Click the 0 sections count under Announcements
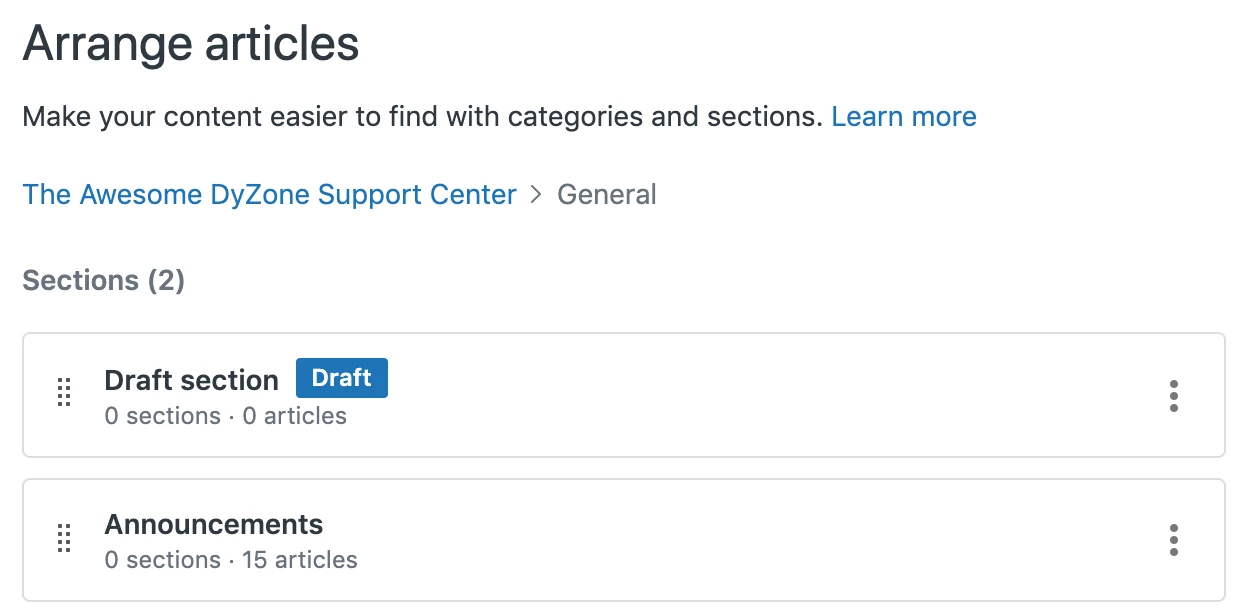The image size is (1246, 612). [162, 560]
